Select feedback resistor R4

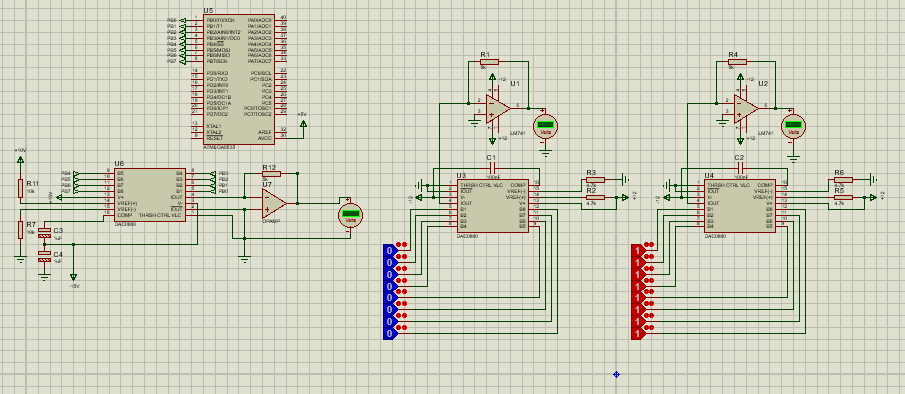click(736, 61)
